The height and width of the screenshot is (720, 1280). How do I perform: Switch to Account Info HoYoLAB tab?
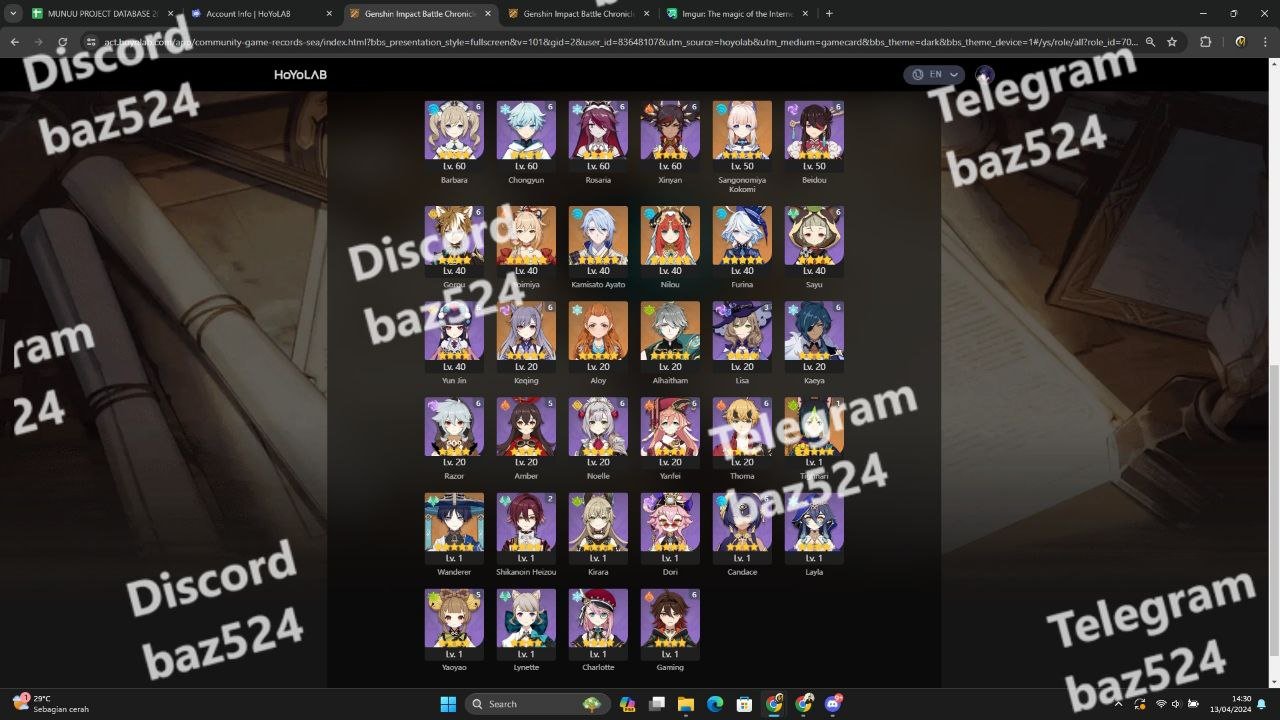[262, 14]
